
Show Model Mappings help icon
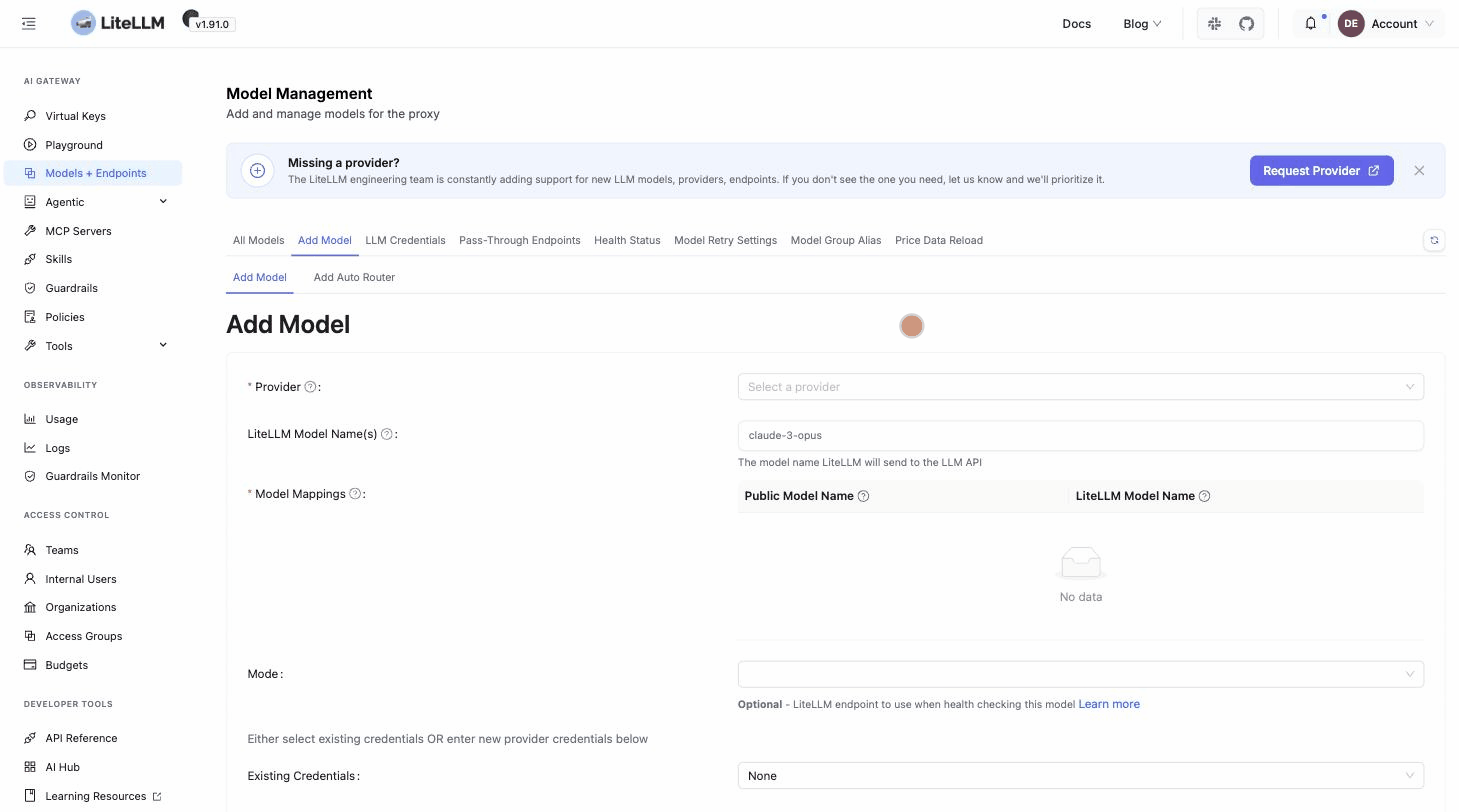[355, 494]
